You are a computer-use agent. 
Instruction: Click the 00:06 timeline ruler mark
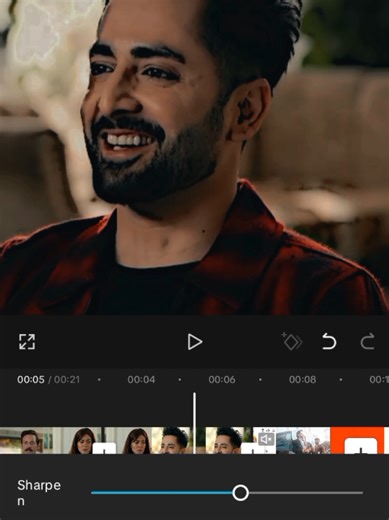pyautogui.click(x=222, y=380)
